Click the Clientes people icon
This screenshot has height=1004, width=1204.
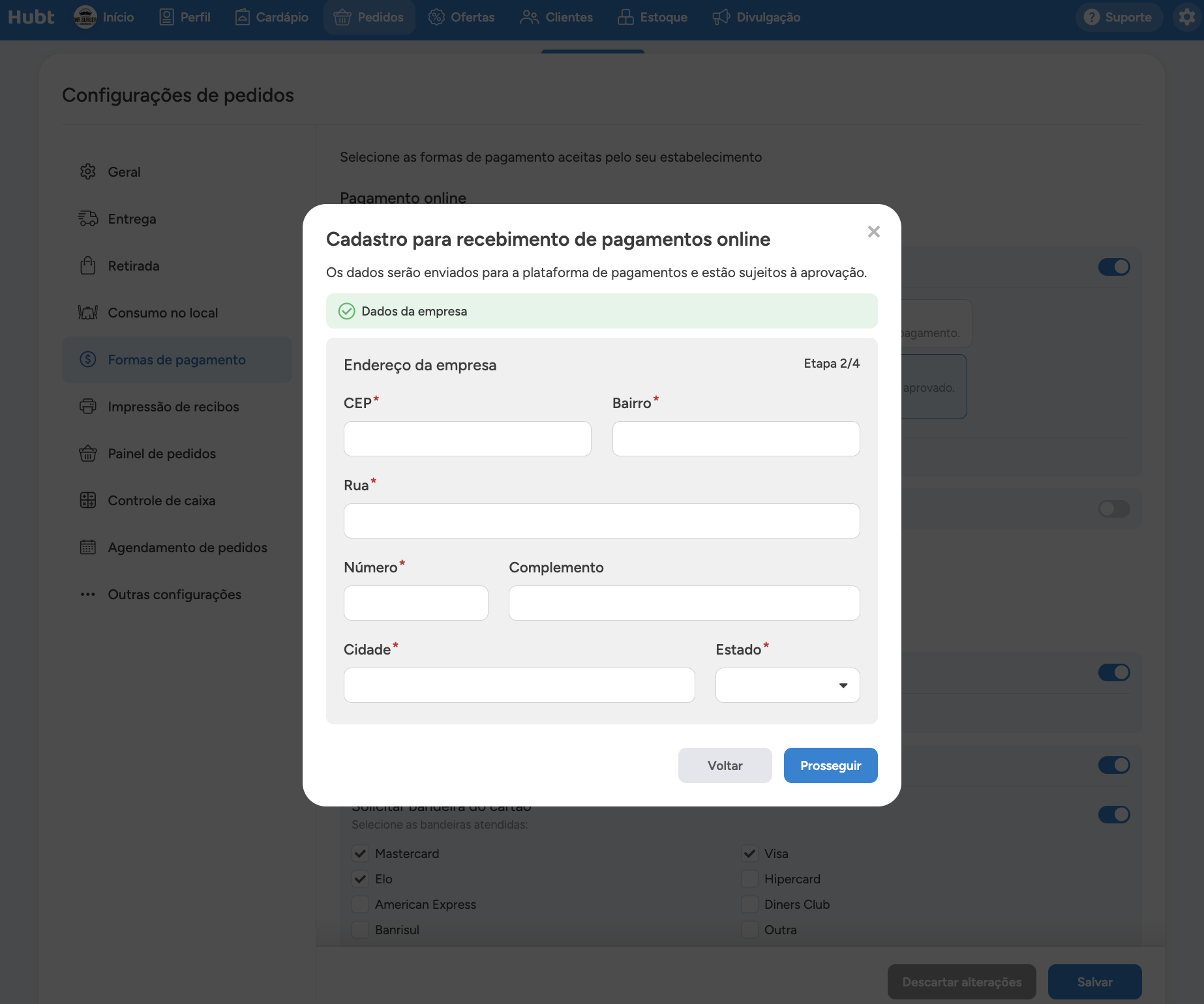[x=529, y=17]
